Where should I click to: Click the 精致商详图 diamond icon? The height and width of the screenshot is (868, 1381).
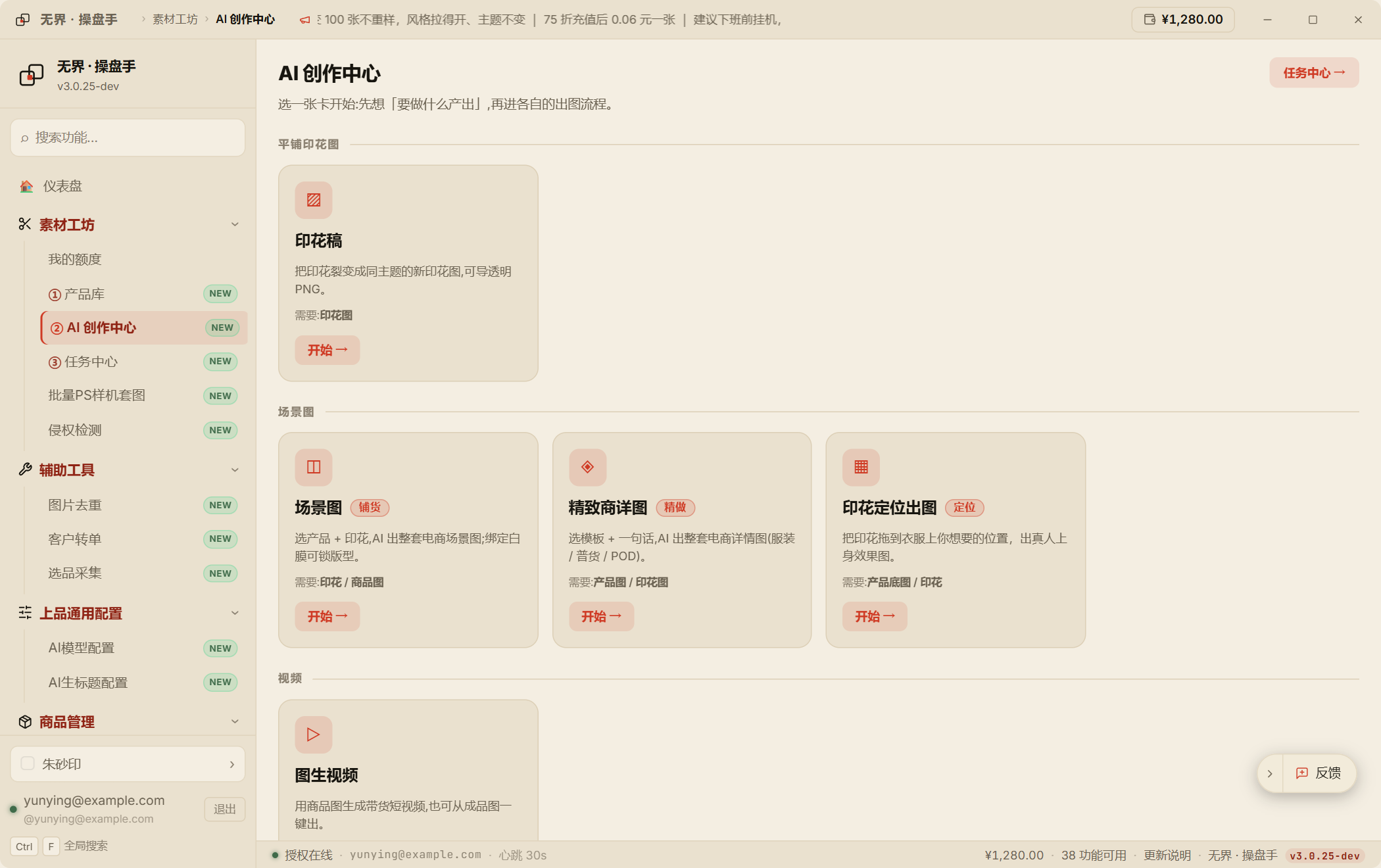coord(587,467)
